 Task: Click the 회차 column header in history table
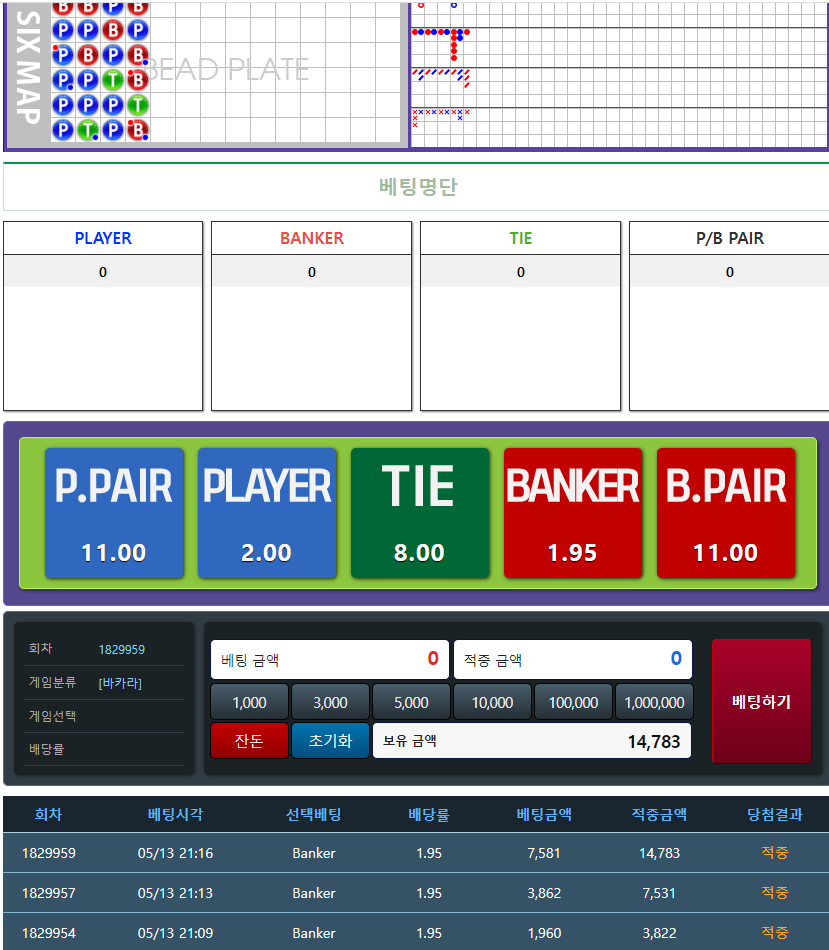coord(48,814)
